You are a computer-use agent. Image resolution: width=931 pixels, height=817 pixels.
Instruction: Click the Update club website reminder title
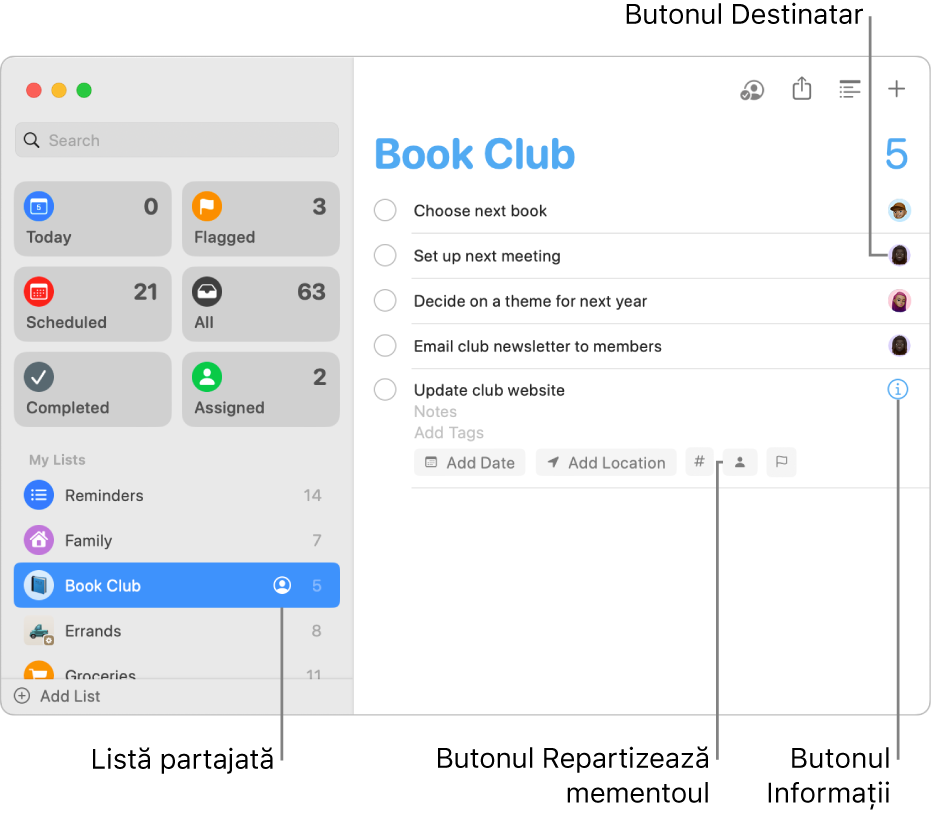click(489, 390)
